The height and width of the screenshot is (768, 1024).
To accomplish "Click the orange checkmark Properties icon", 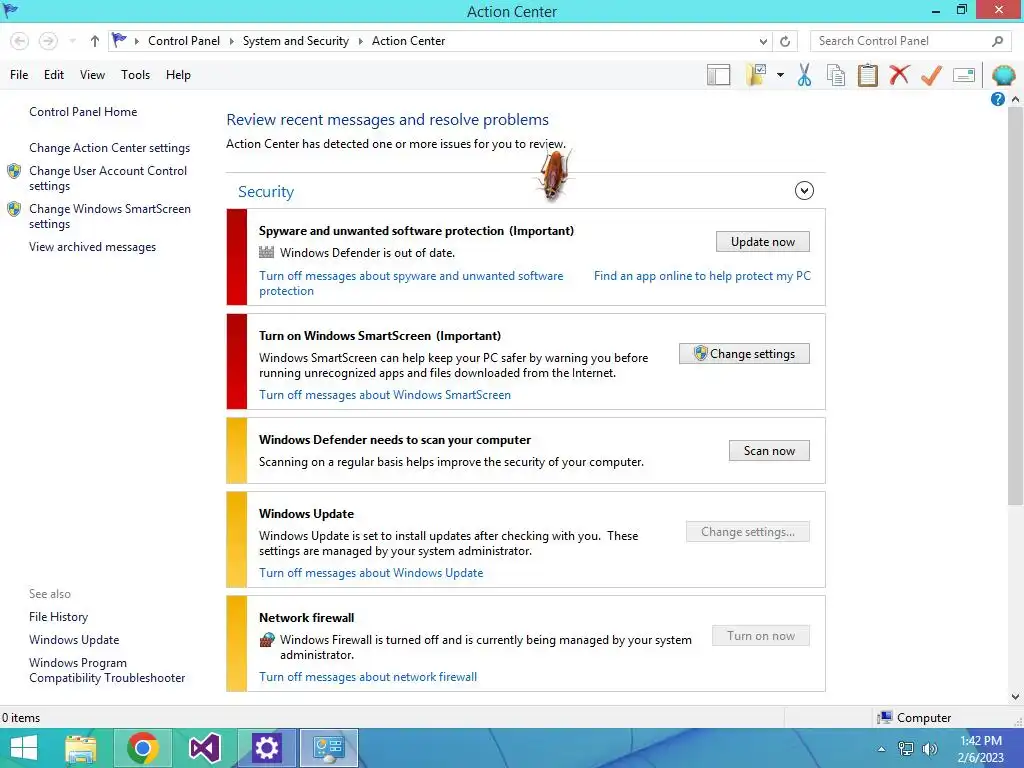I will [x=931, y=75].
